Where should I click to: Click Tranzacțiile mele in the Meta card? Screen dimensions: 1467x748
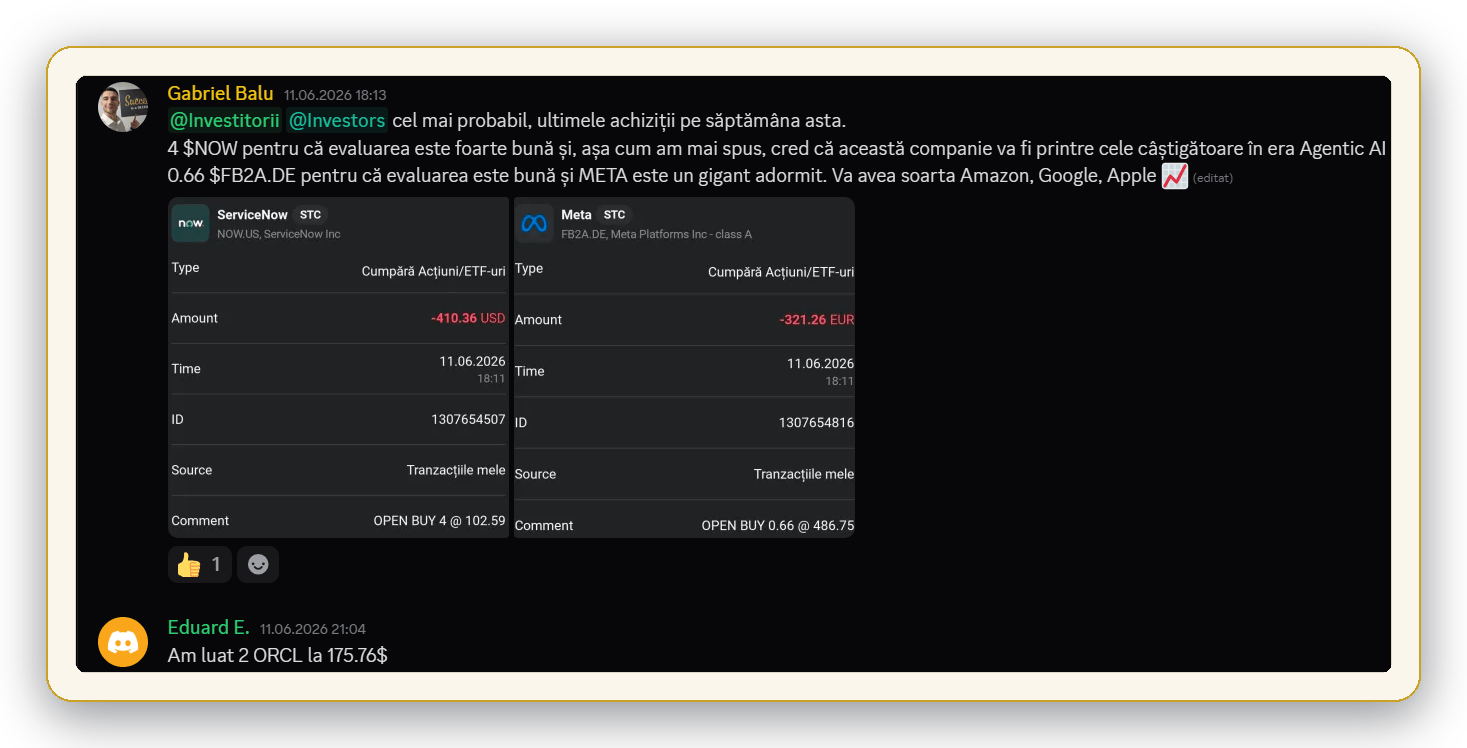click(x=804, y=474)
